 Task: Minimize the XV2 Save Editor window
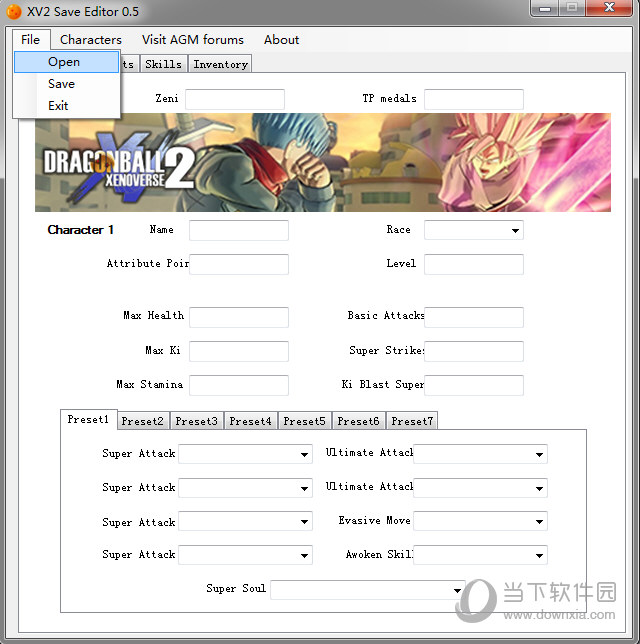pyautogui.click(x=545, y=8)
